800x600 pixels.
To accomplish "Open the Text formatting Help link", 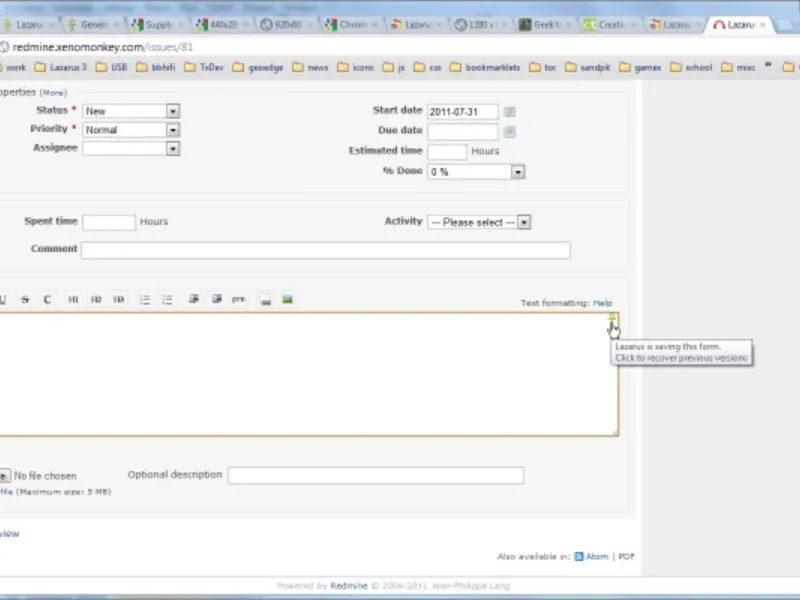I will coord(602,303).
